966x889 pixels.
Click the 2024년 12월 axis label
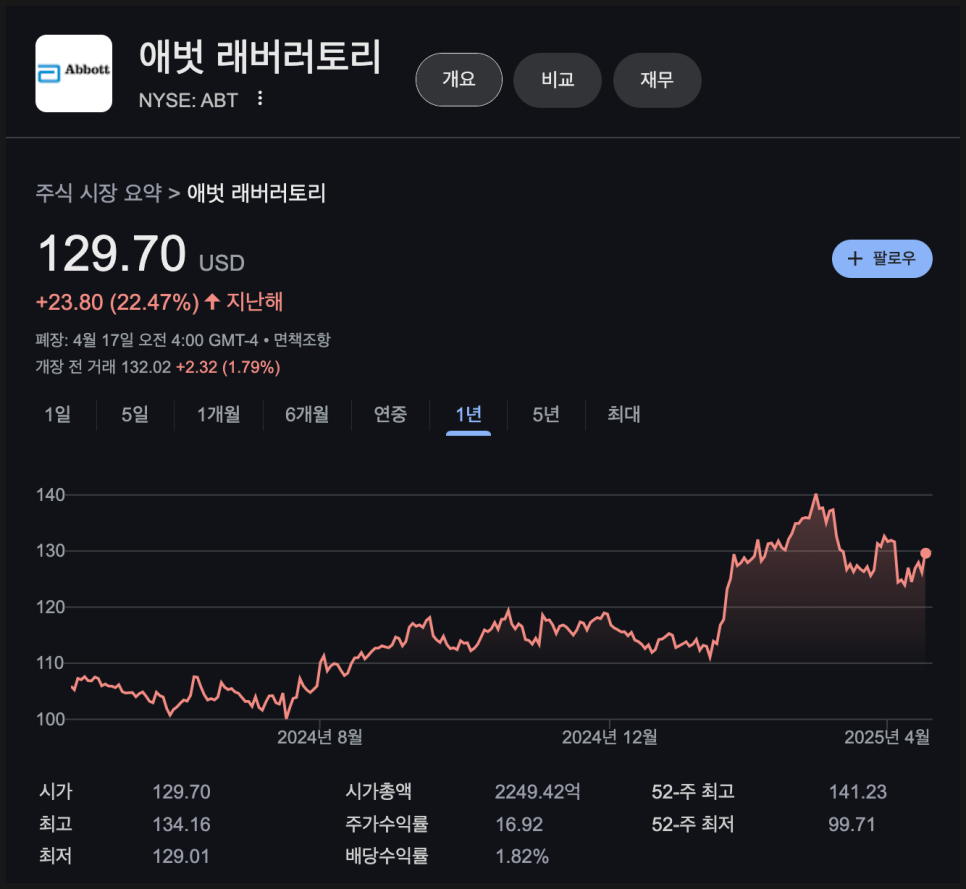click(609, 737)
